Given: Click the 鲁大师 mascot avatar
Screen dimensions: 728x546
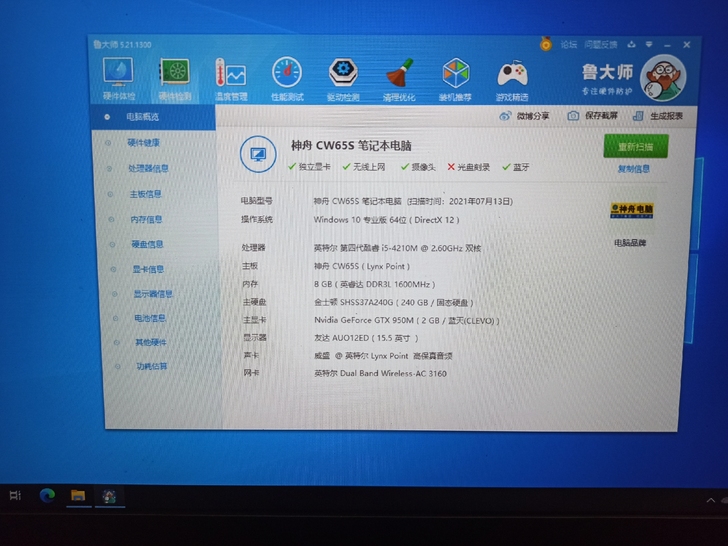Looking at the screenshot, I should pyautogui.click(x=663, y=77).
